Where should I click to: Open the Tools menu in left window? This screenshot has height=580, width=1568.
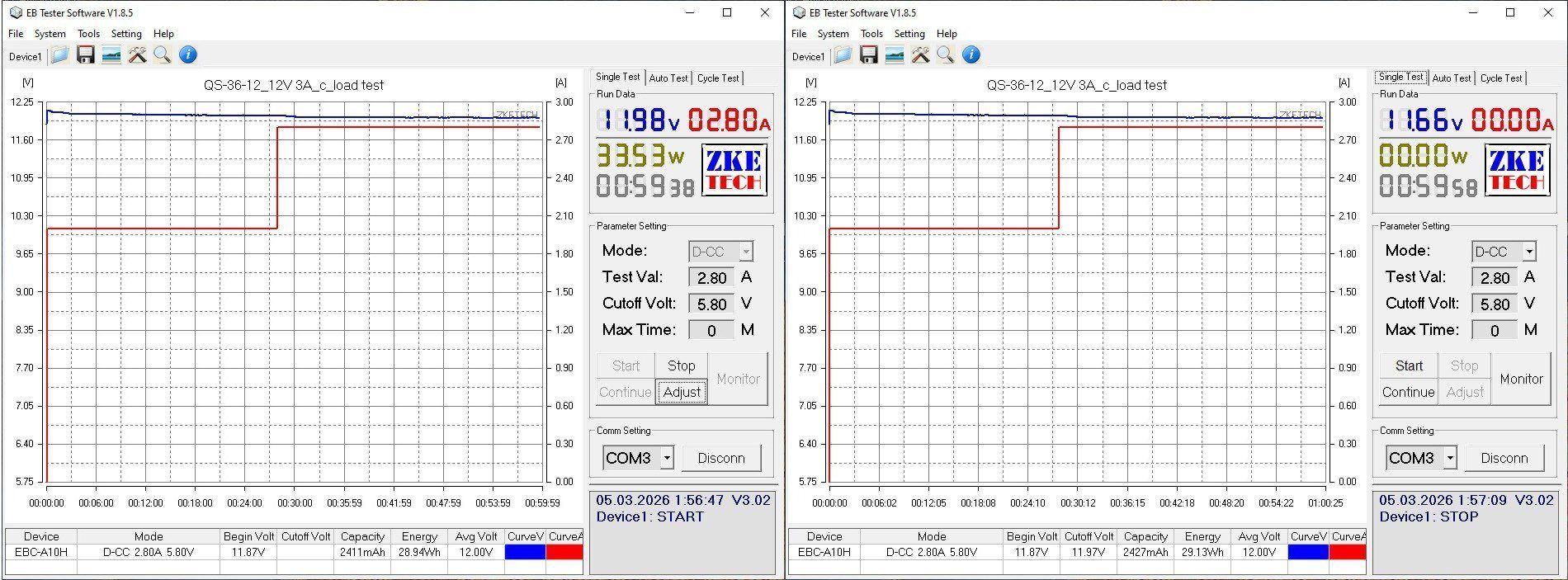tap(88, 34)
